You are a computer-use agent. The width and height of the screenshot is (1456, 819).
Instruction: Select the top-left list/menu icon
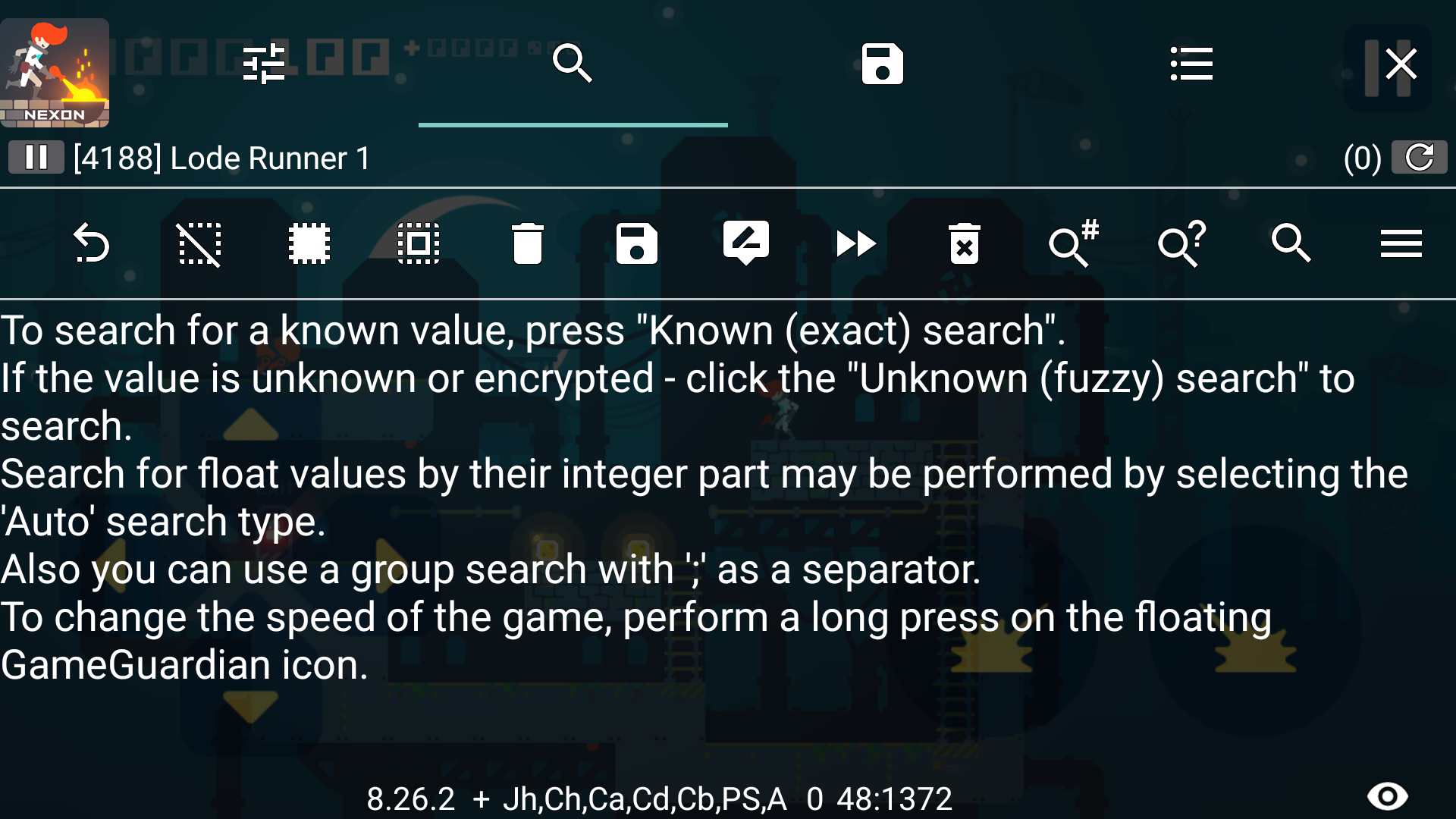point(1191,63)
